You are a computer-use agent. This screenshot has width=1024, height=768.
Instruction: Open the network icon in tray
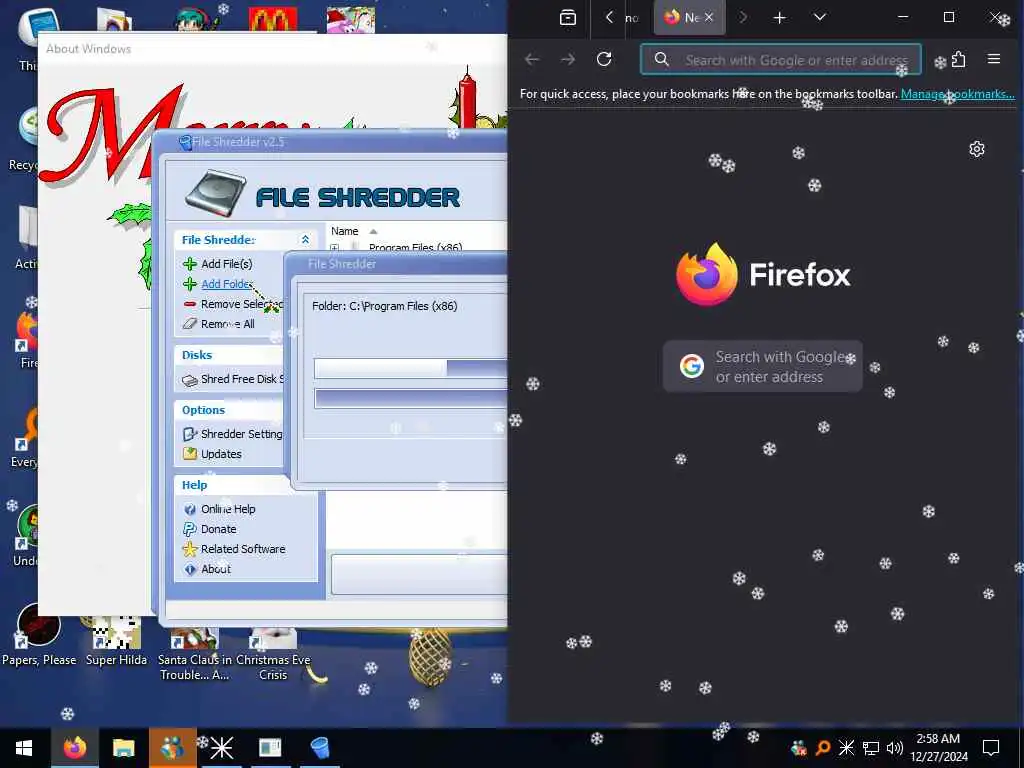871,748
